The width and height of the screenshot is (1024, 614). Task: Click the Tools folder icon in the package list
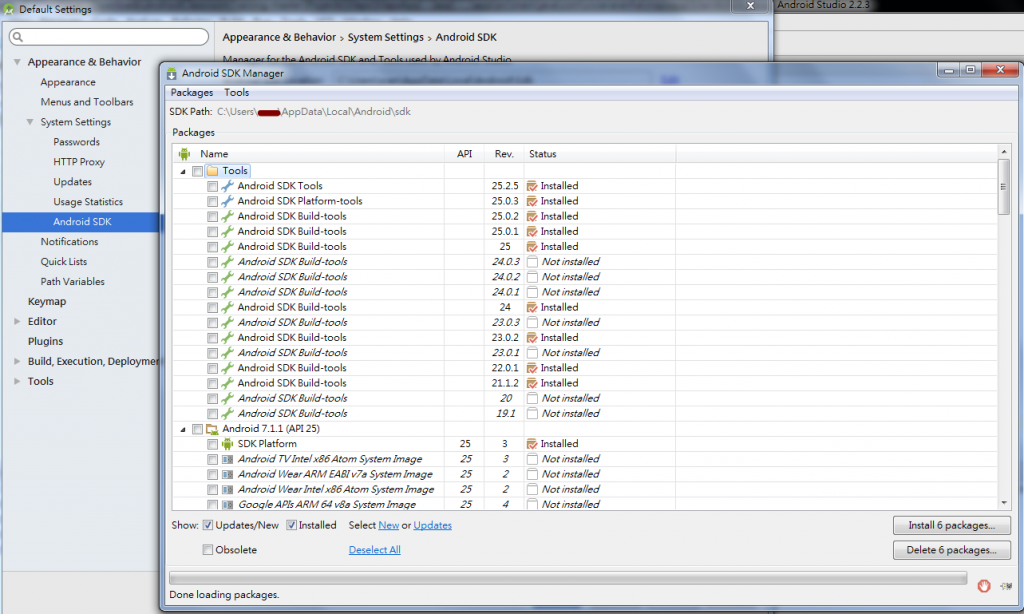coord(212,170)
